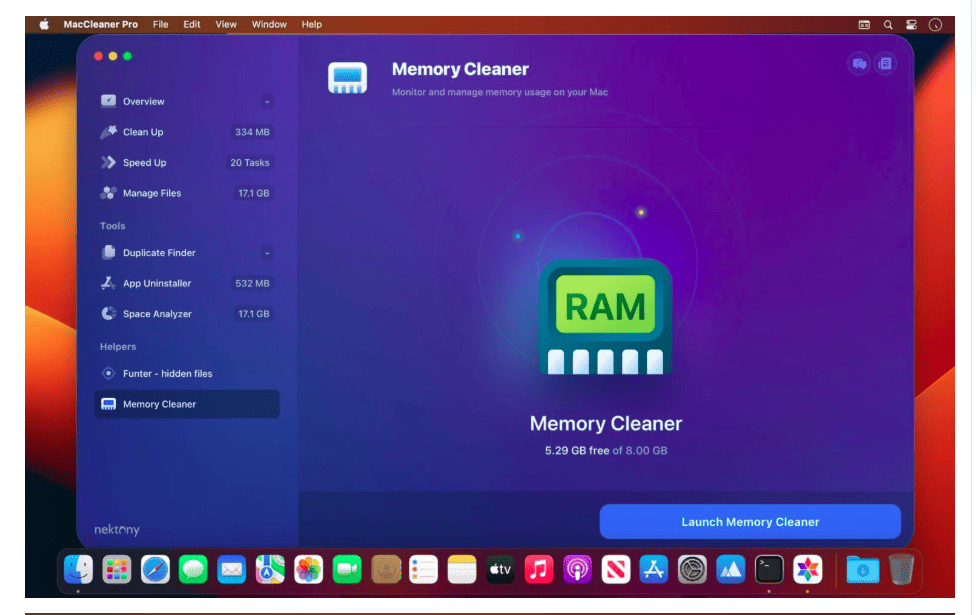Open Trash from the Dock
The width and height of the screenshot is (976, 615).
(x=901, y=569)
